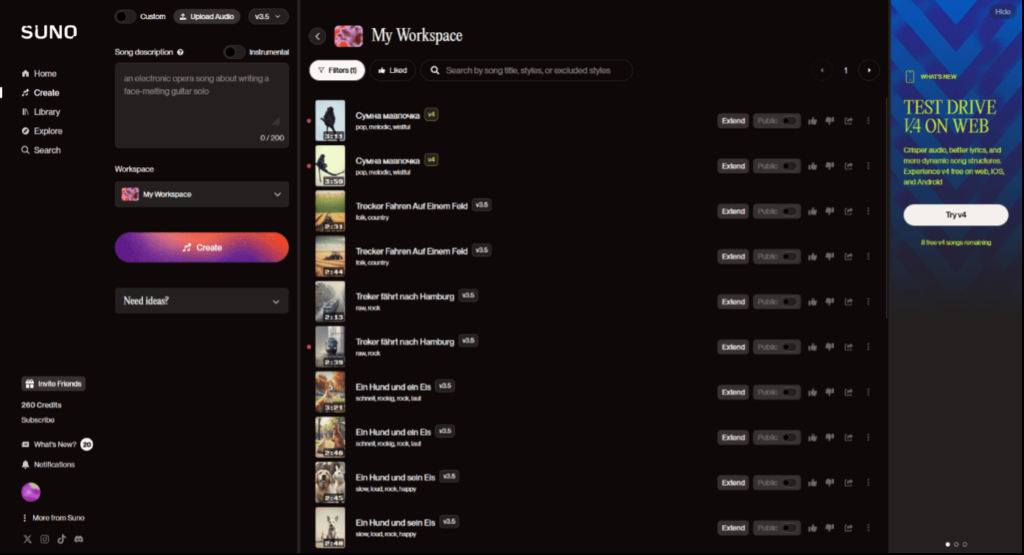This screenshot has width=1024, height=555.
Task: Open the Create page
Action: coord(40,93)
